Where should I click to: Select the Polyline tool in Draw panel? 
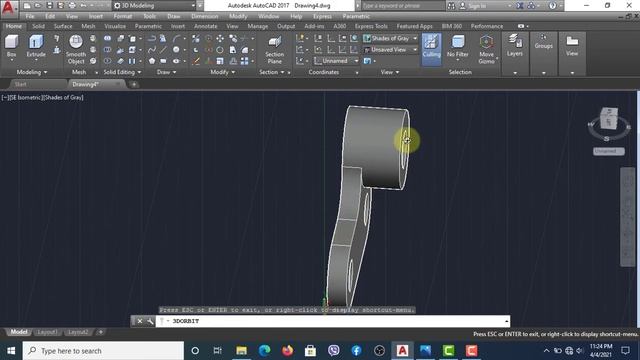tap(152, 38)
